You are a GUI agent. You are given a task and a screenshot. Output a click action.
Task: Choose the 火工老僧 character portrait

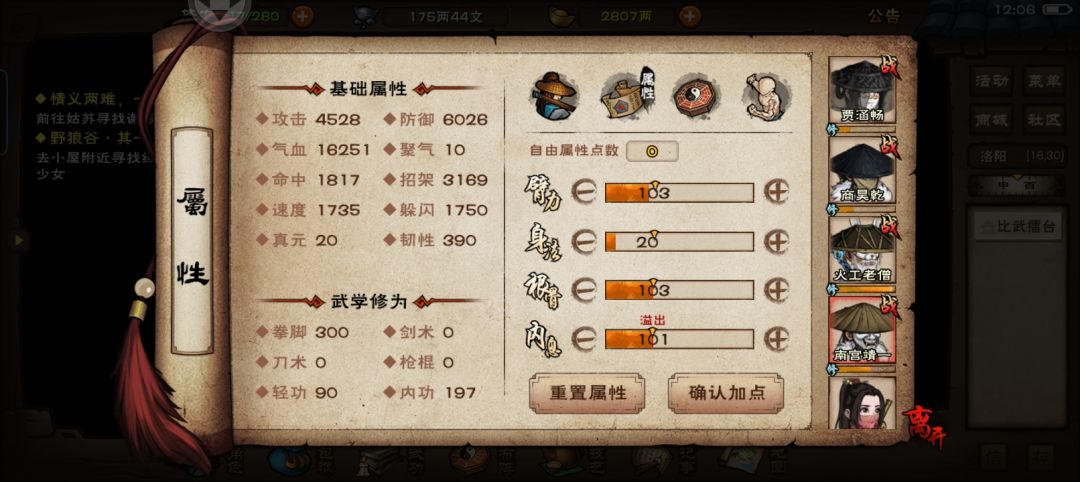pos(862,251)
